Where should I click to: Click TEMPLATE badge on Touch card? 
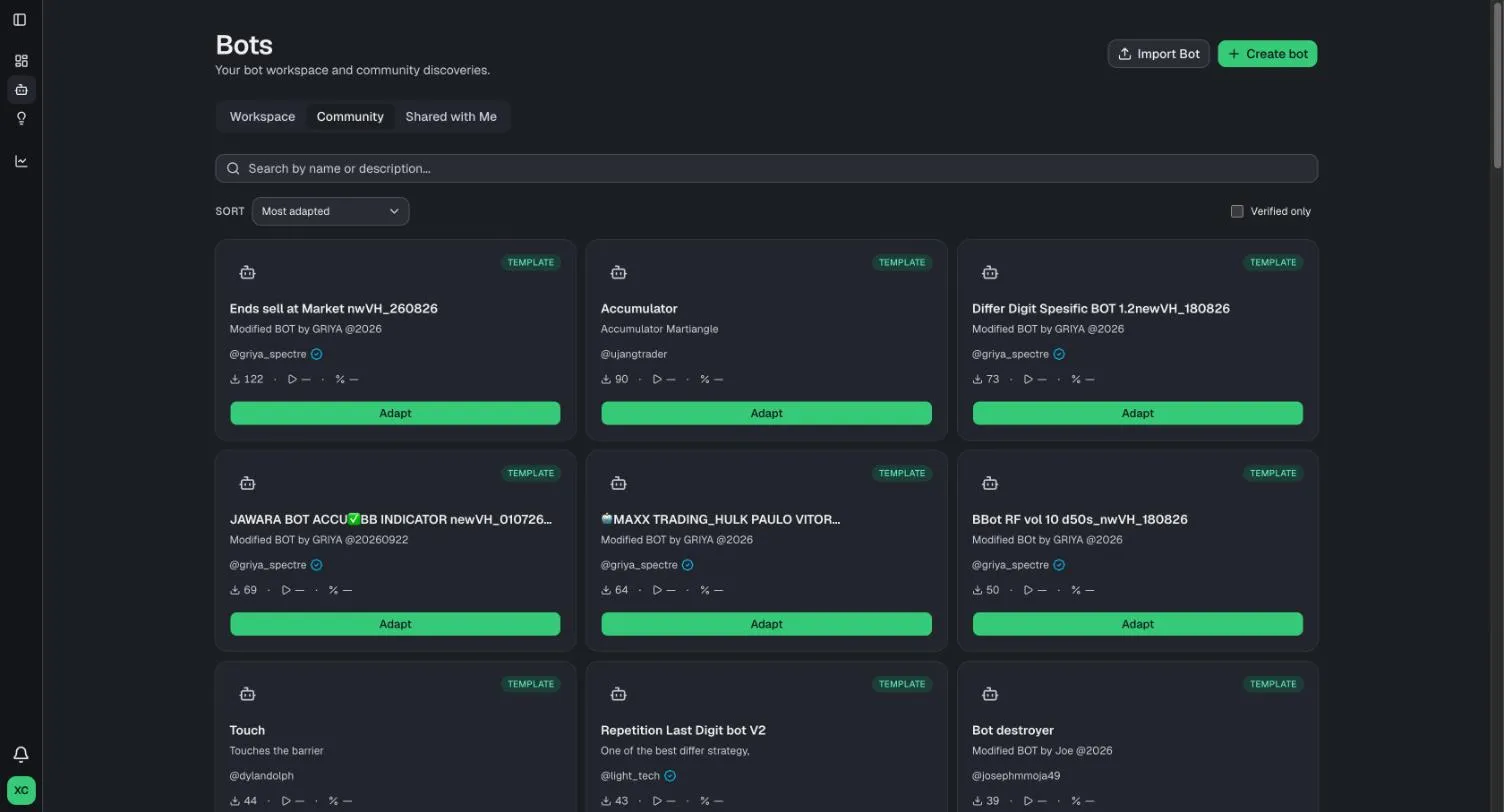pyautogui.click(x=531, y=684)
